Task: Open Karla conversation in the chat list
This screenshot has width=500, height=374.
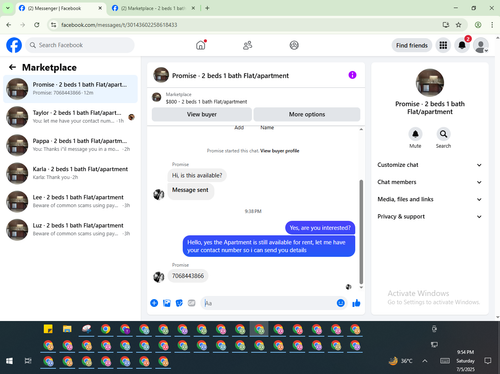Action: pos(70,173)
